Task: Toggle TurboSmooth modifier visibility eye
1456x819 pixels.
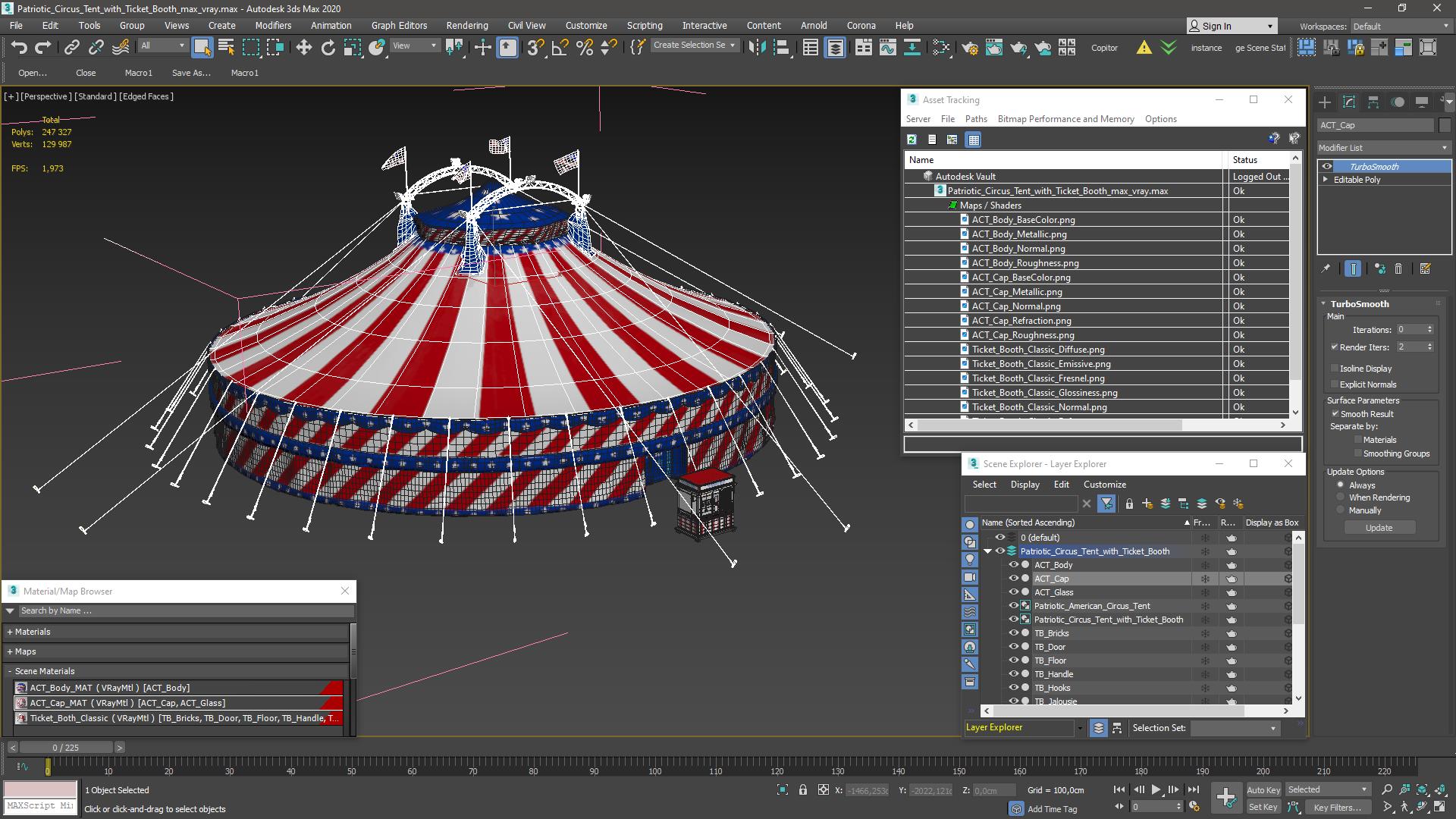Action: coord(1326,167)
